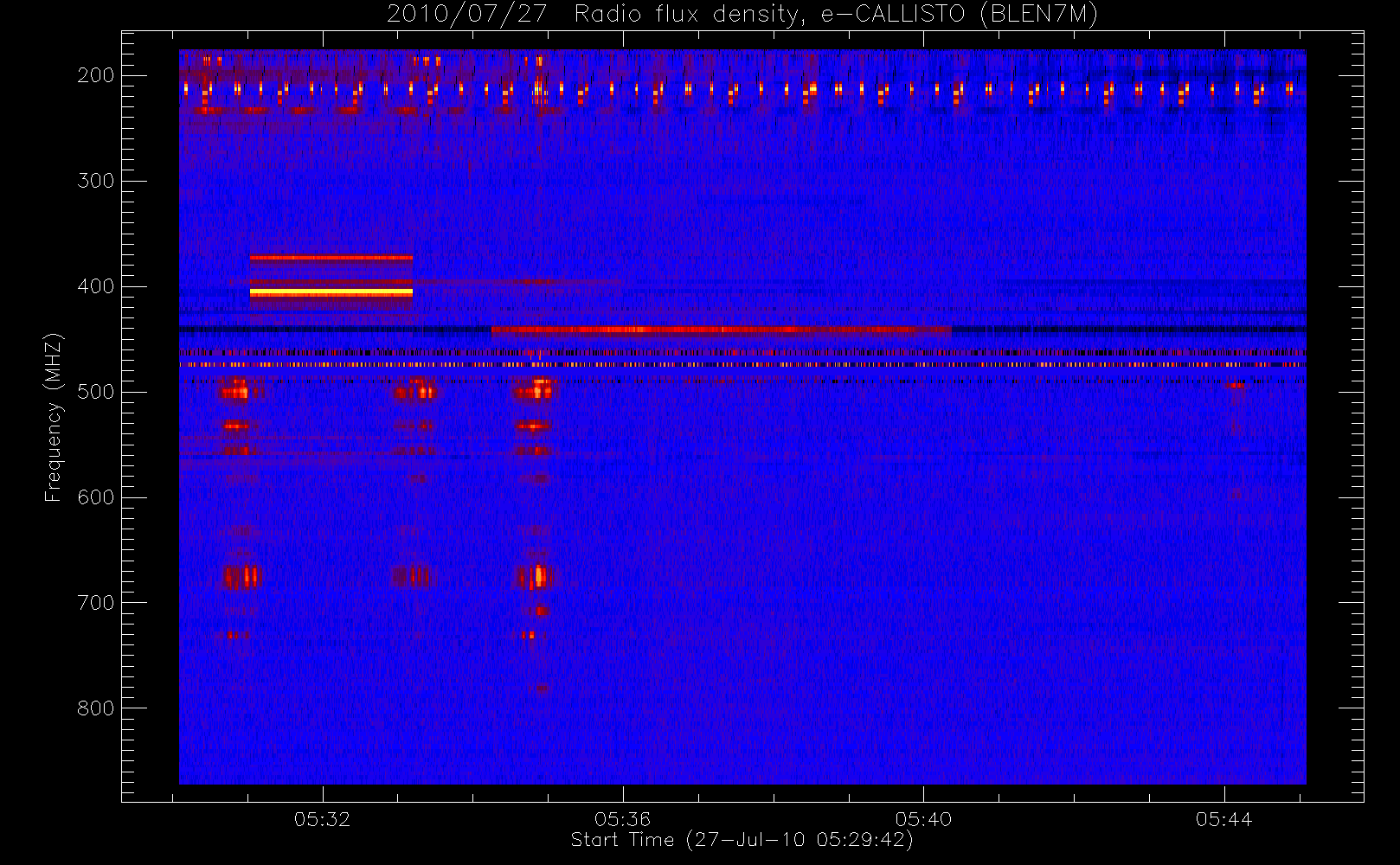Click the 05:44 time tick label
The image size is (1400, 865).
pos(1223,819)
